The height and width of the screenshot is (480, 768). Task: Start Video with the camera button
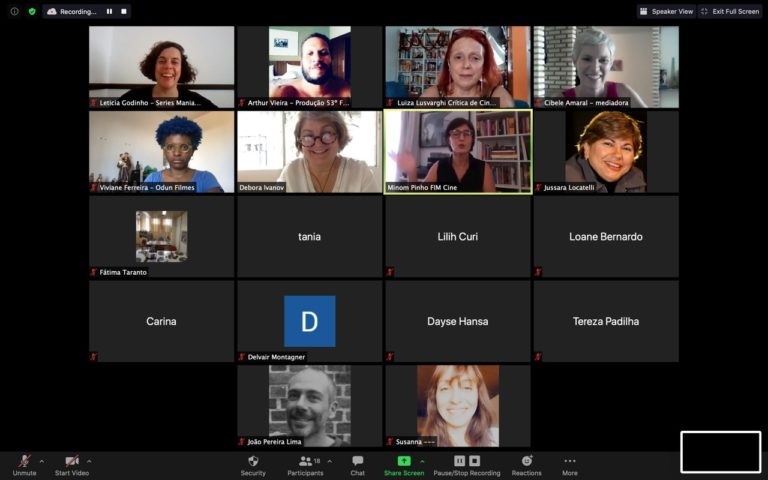[71, 465]
